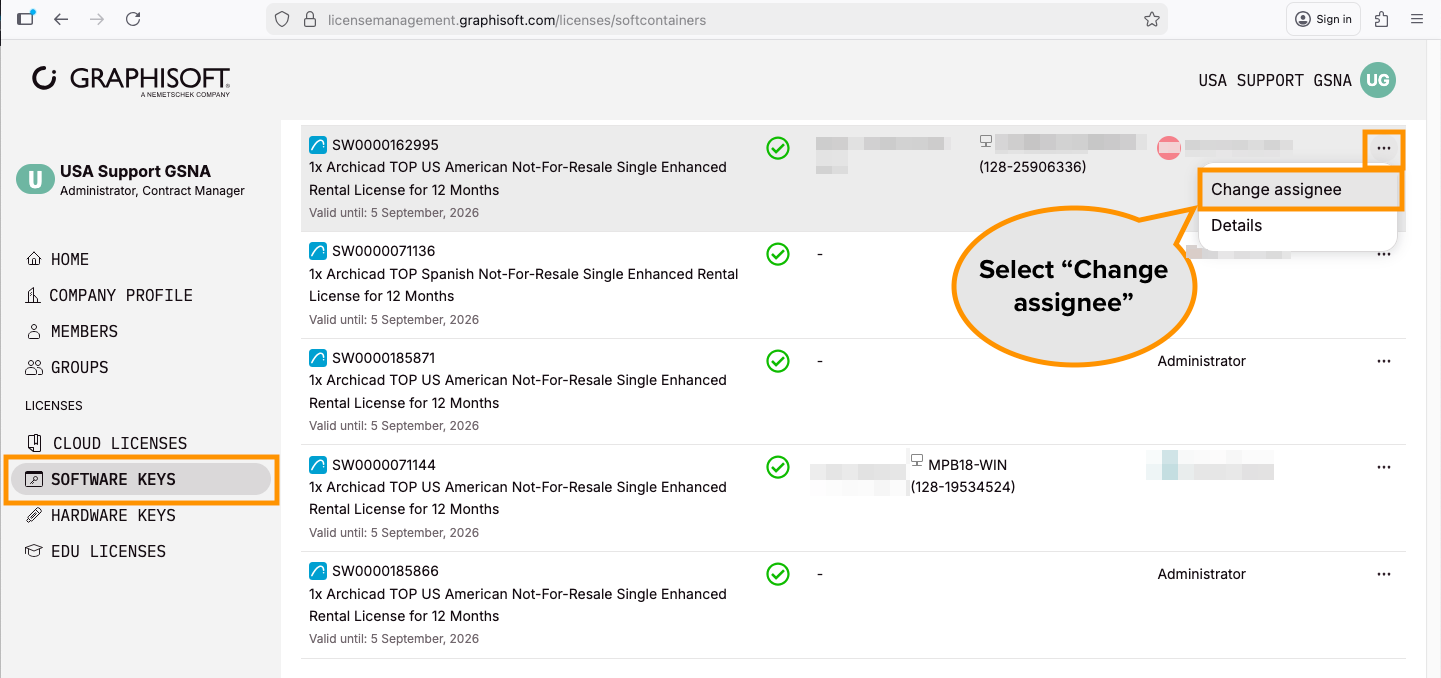Click the license number SW0000071144
This screenshot has width=1441, height=678.
point(384,464)
